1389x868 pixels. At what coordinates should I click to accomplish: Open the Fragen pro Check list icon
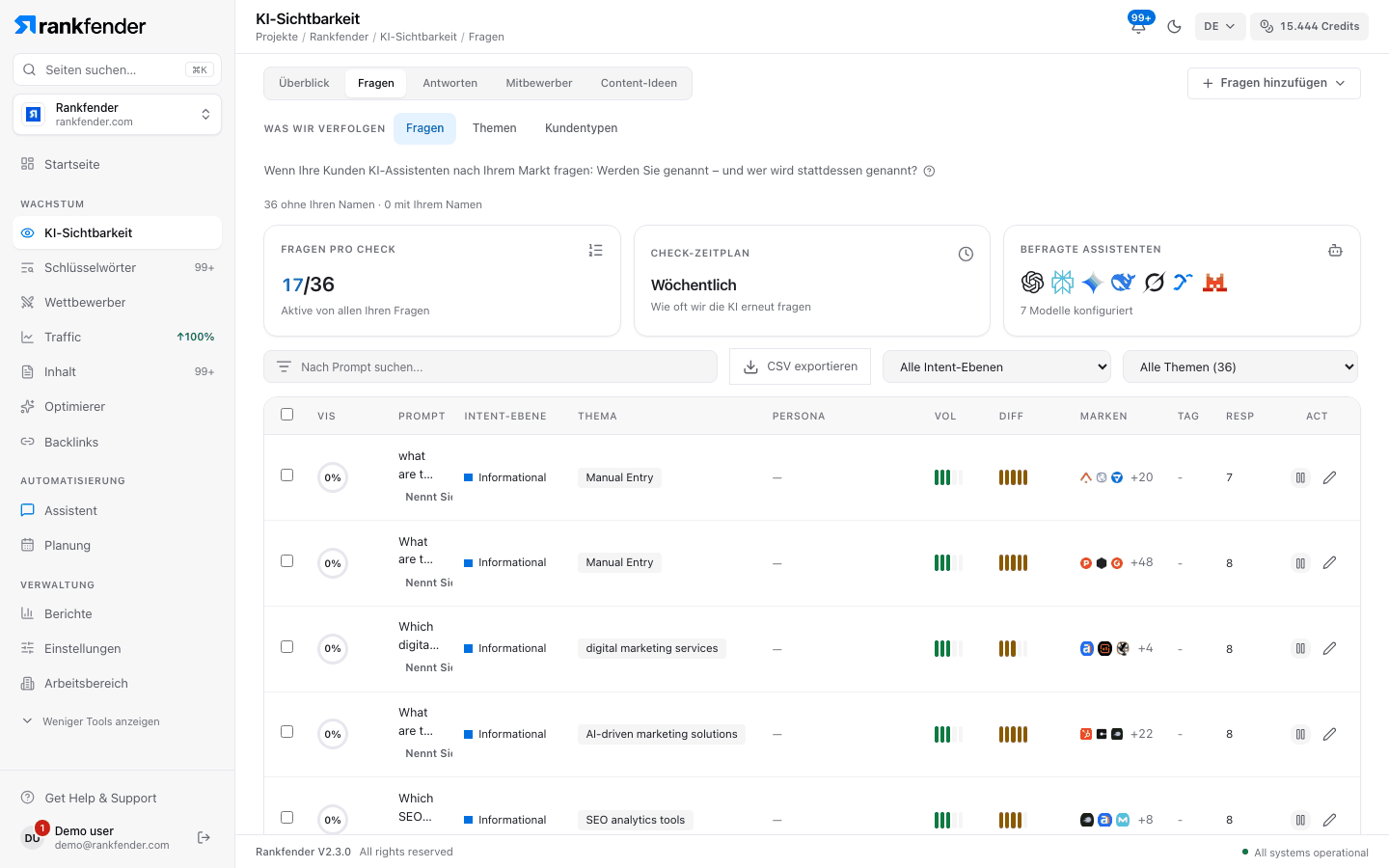click(x=595, y=250)
